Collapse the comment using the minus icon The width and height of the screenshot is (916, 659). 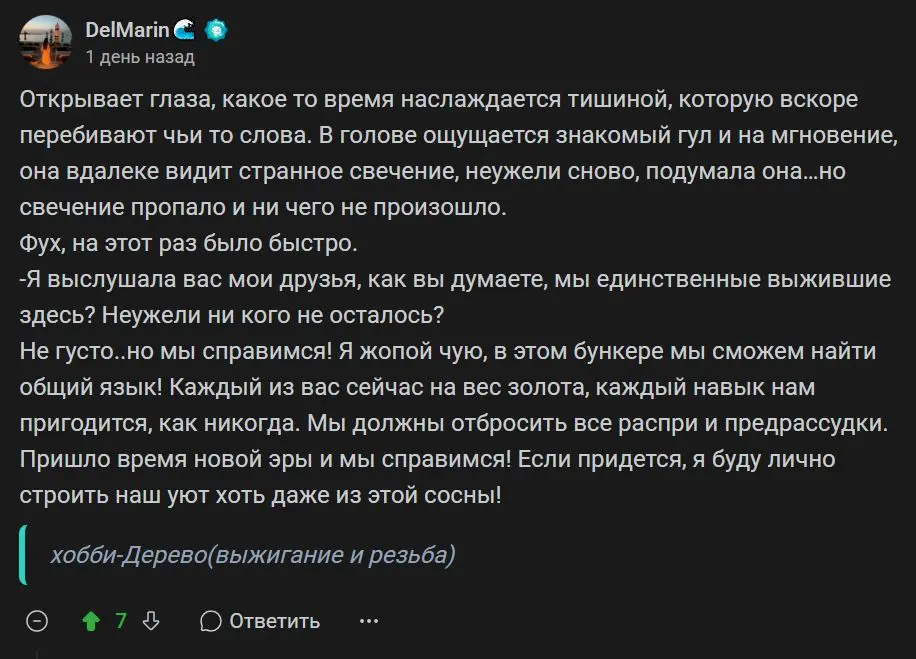point(37,621)
